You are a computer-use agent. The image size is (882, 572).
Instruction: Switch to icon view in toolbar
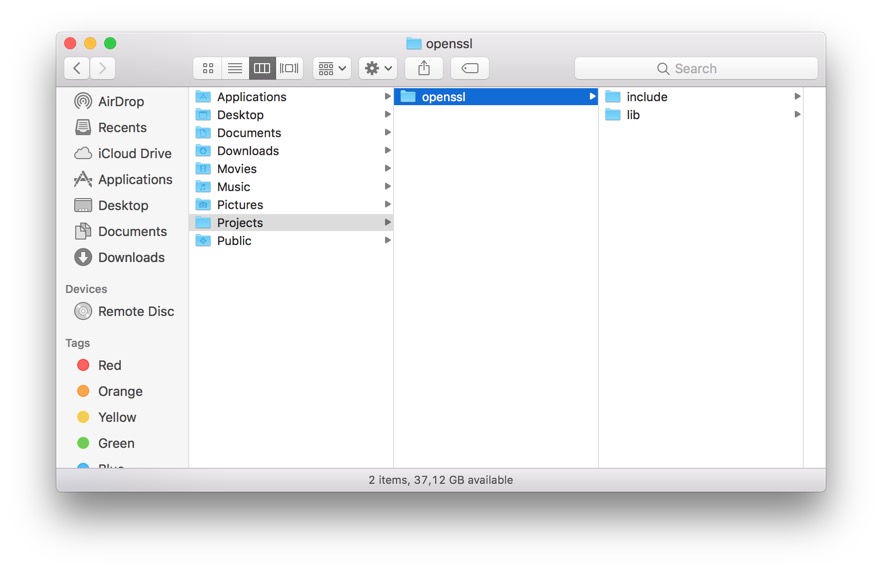pos(208,68)
